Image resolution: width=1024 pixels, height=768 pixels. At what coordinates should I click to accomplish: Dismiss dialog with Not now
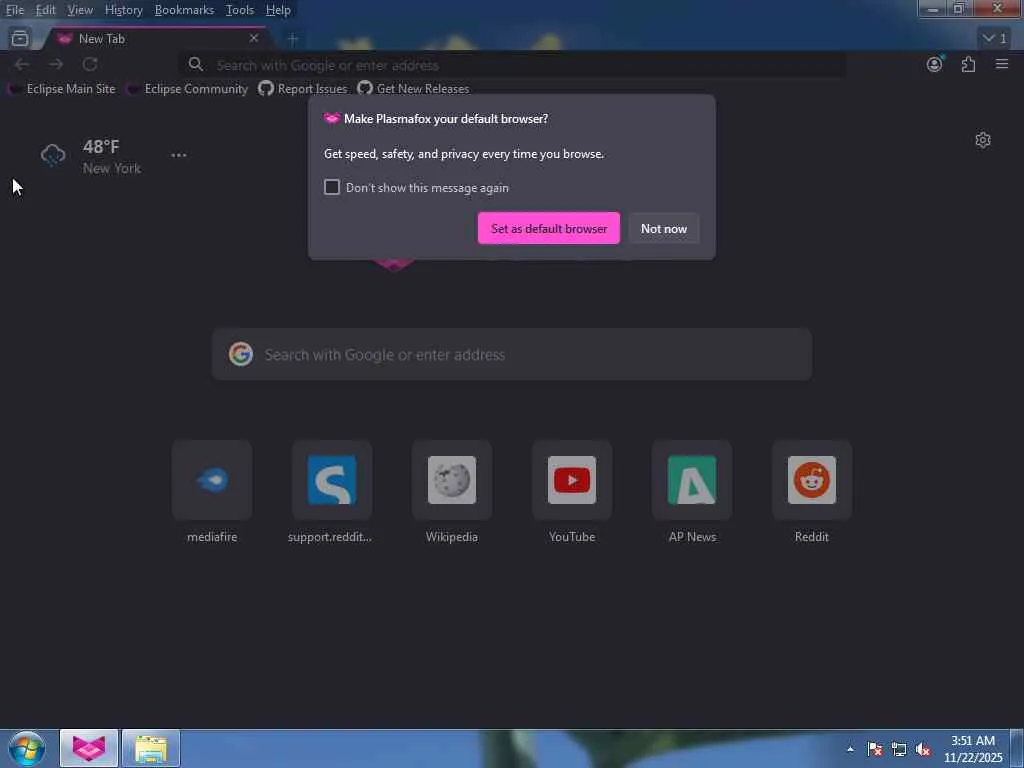664,229
